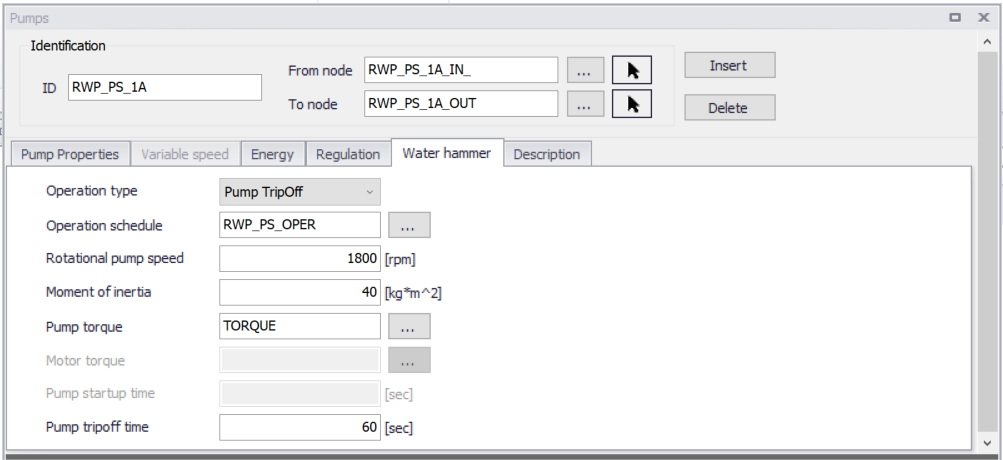
Task: Switch to the Energy tab
Action: pos(272,154)
